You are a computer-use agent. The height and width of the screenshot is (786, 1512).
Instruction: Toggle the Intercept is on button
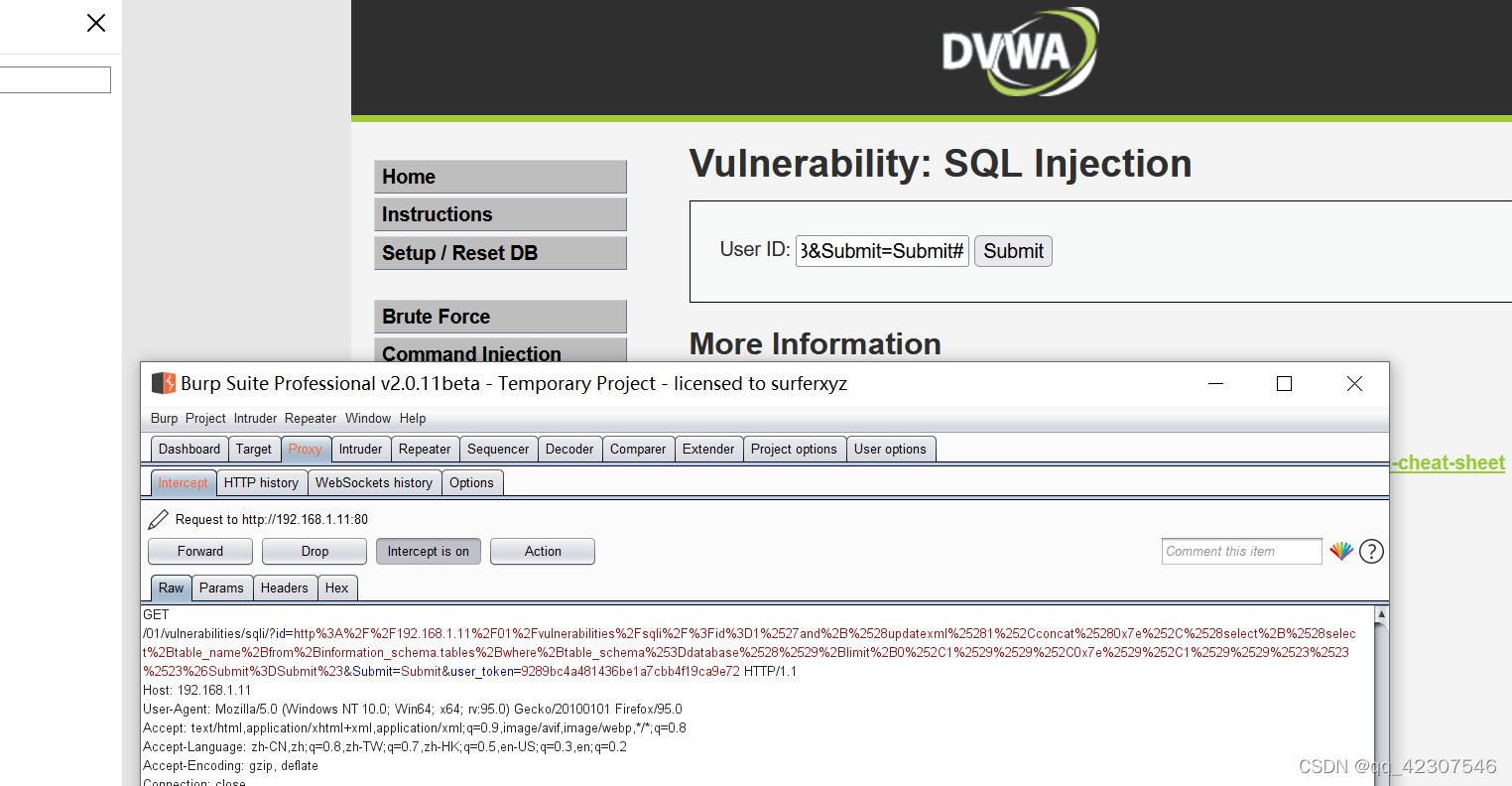pos(429,551)
